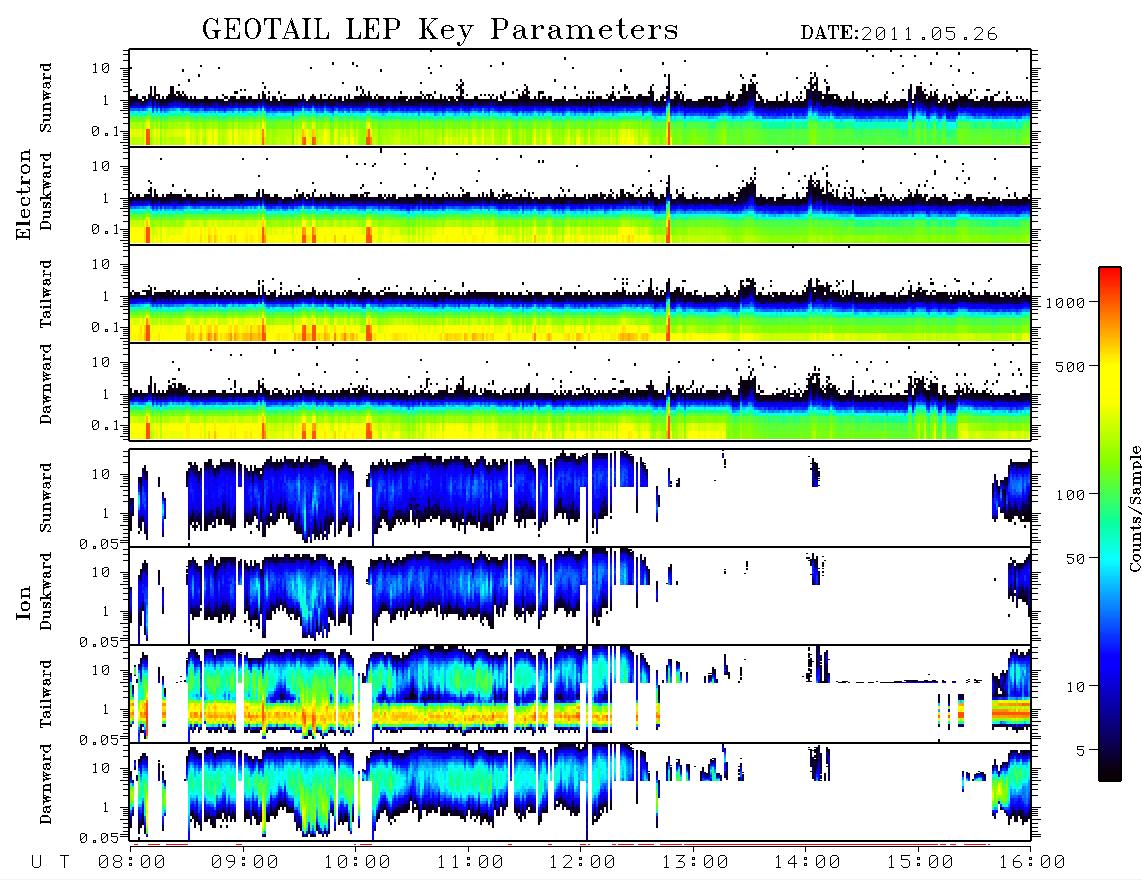Click the '500' color scale value

[1071, 366]
